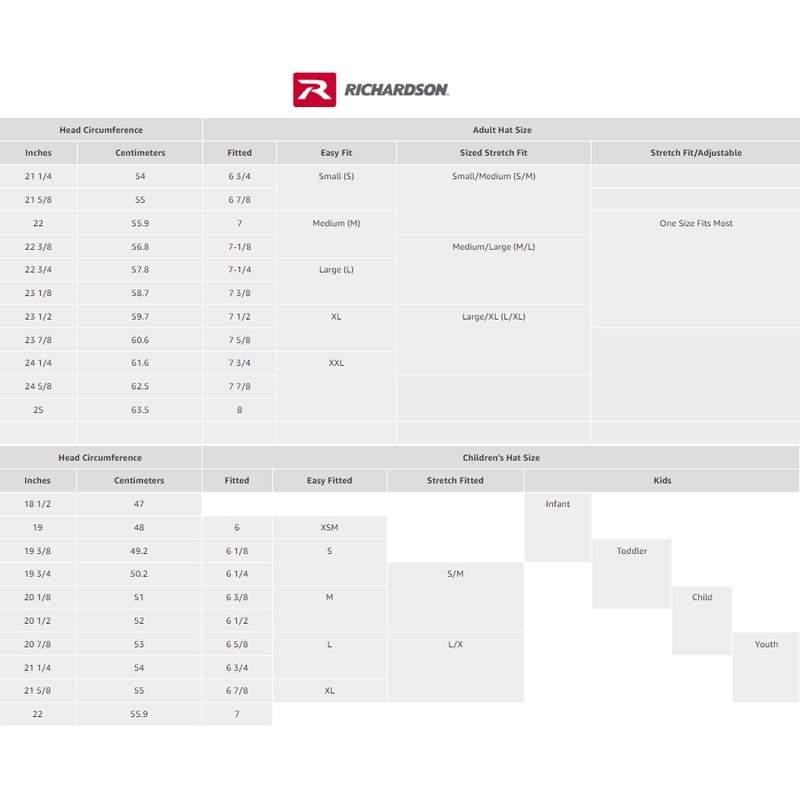Select the XSM easy fitted cell
The width and height of the screenshot is (800, 800).
pyautogui.click(x=329, y=528)
